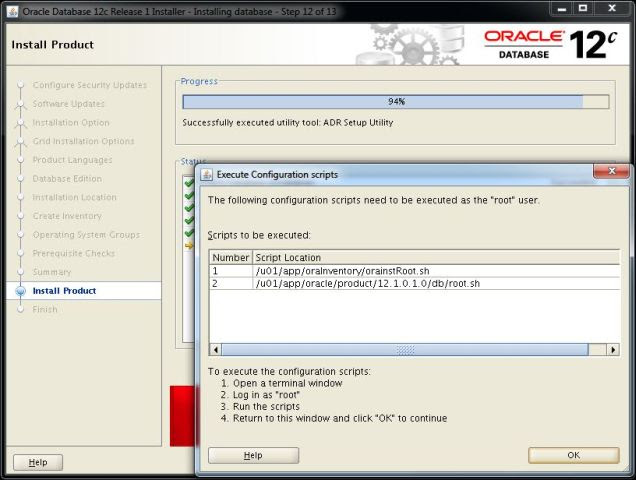The width and height of the screenshot is (636, 480).
Task: Close the Oracle installer window
Action: tap(612, 9)
